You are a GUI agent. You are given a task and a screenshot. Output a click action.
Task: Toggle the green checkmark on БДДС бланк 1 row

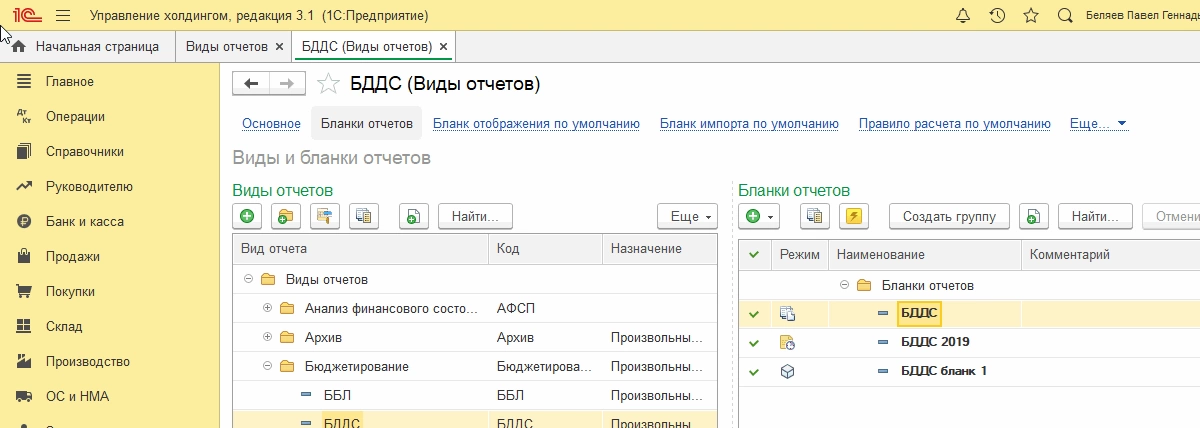pos(754,371)
